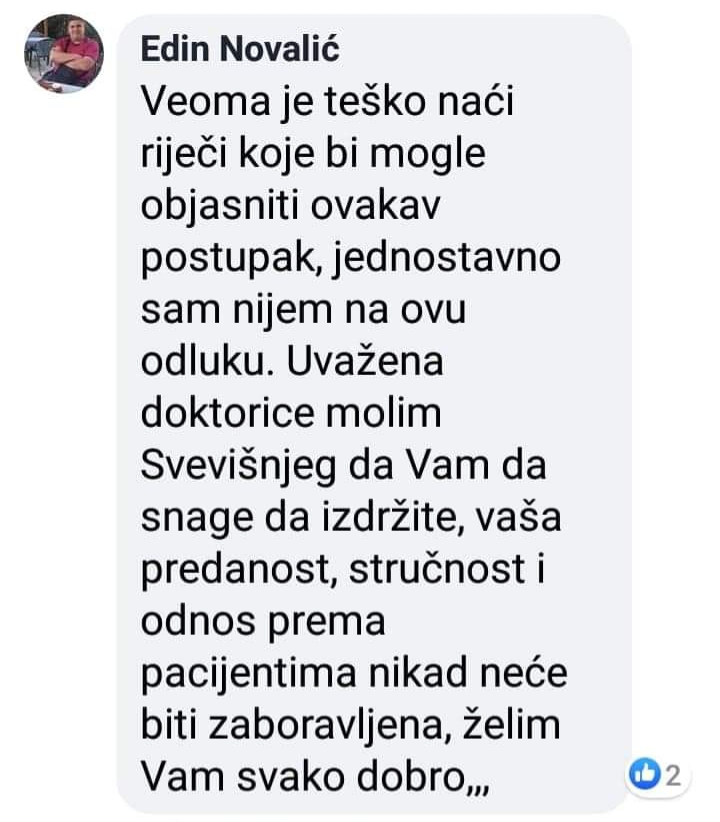
Task: Open the Edin Novalić name link
Action: 241,49
